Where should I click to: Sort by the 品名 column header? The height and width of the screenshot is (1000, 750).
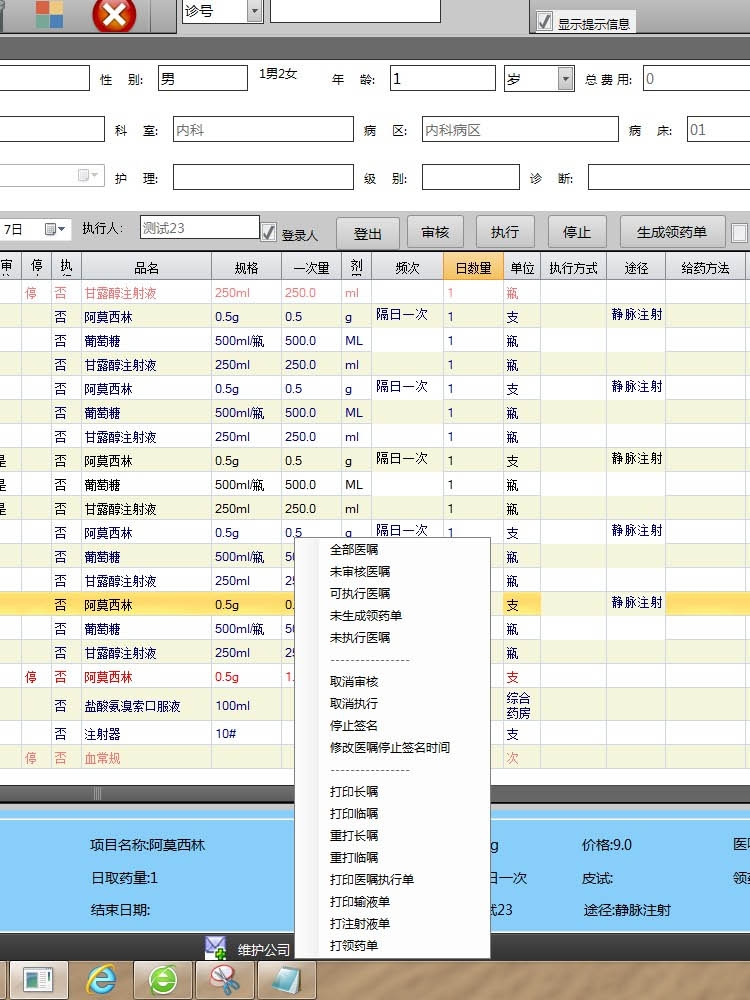pos(147,268)
